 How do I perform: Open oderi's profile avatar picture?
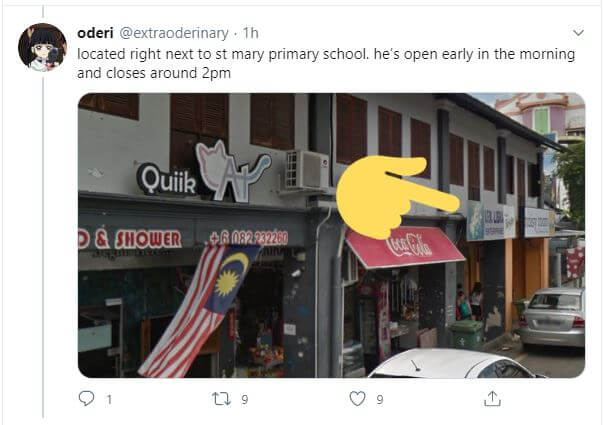click(x=43, y=47)
